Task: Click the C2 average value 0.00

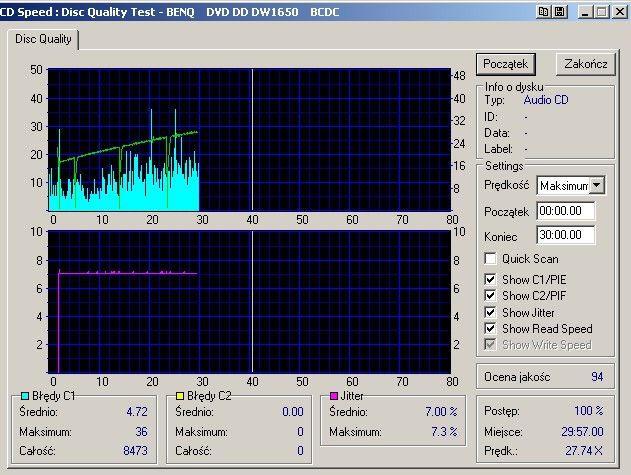Action: click(293, 412)
